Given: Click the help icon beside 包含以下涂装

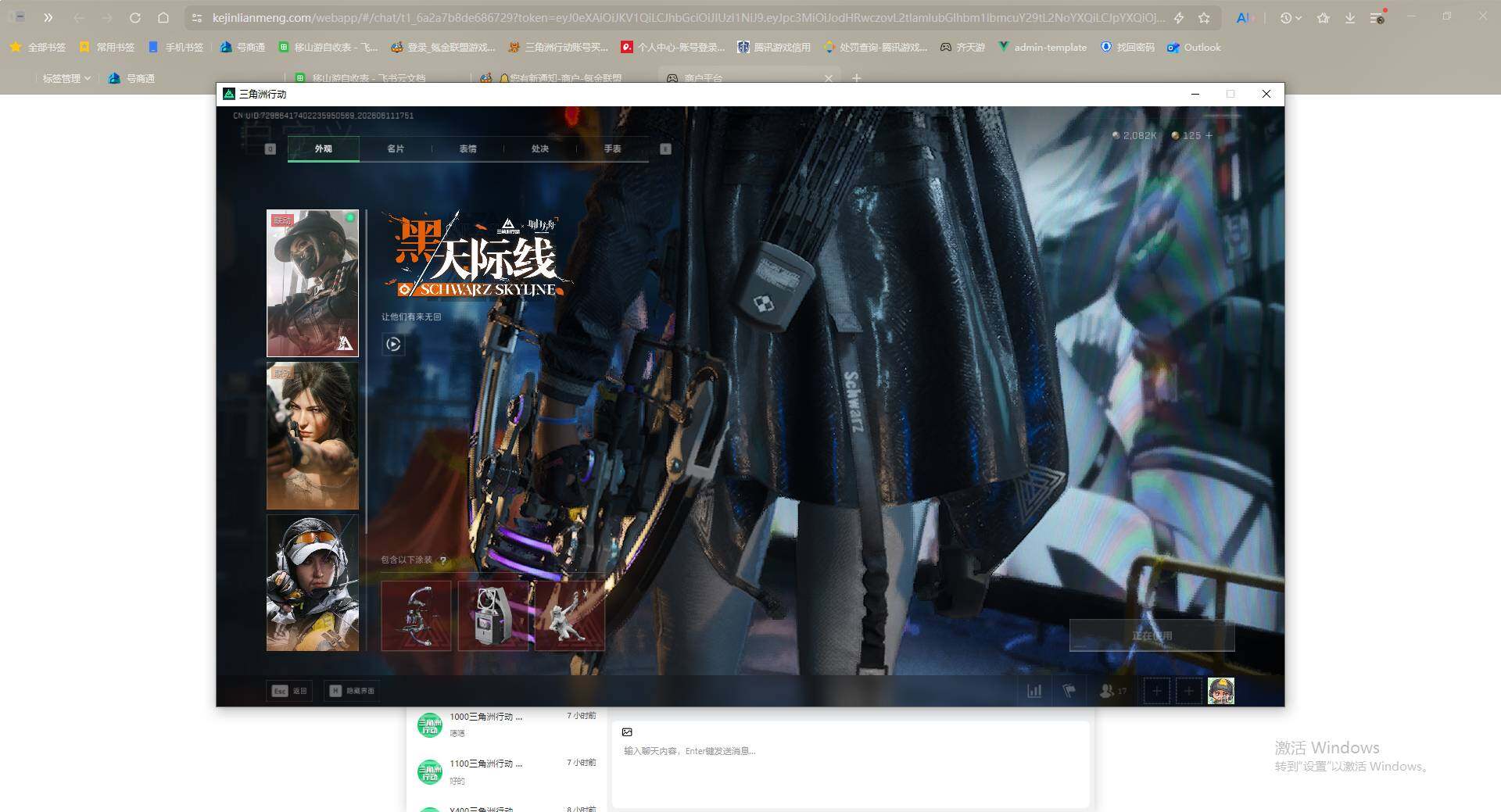Looking at the screenshot, I should (443, 560).
